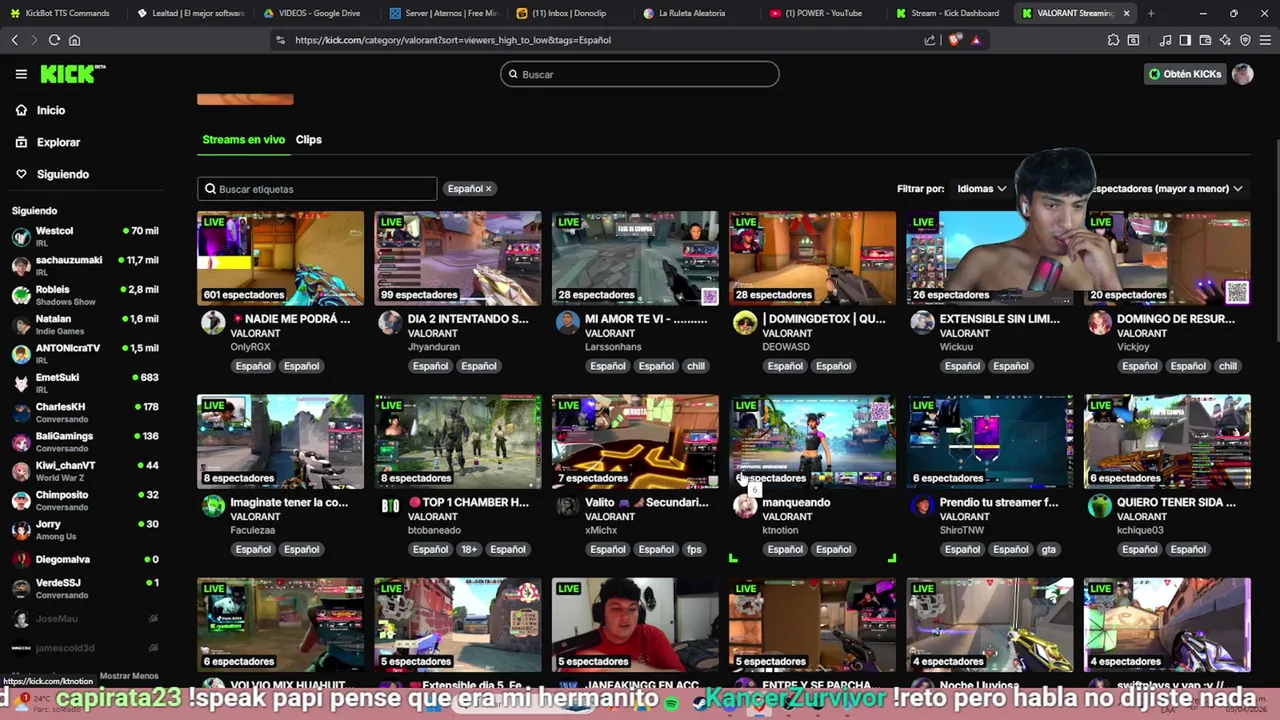1280x720 pixels.
Task: Click Mostrar Menos in the sidebar
Action: (x=129, y=676)
